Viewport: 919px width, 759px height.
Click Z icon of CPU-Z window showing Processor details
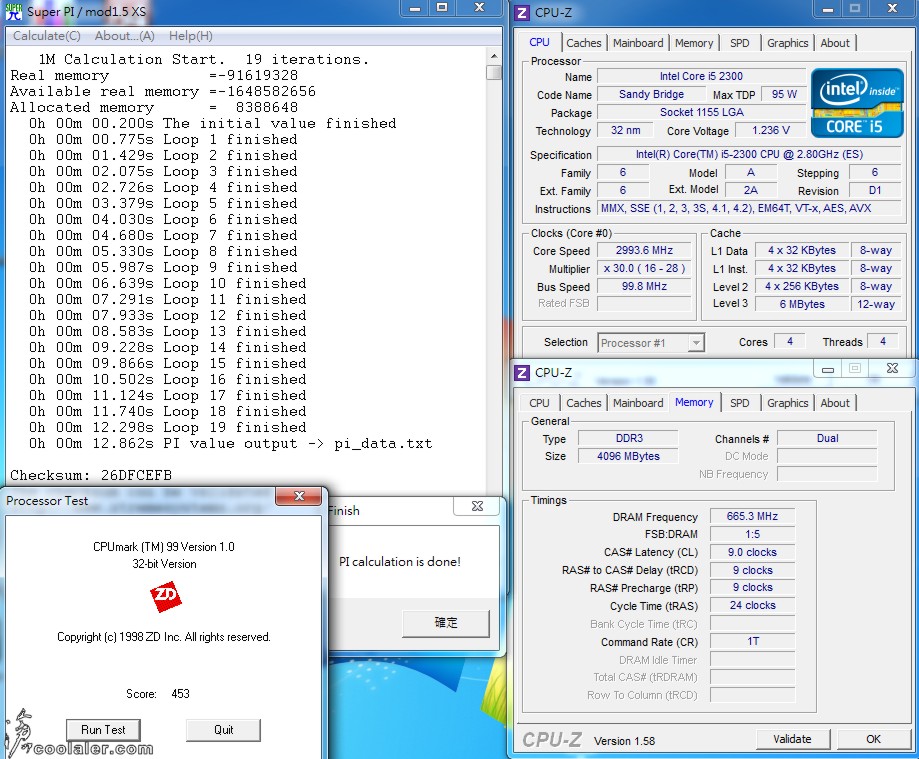(522, 12)
